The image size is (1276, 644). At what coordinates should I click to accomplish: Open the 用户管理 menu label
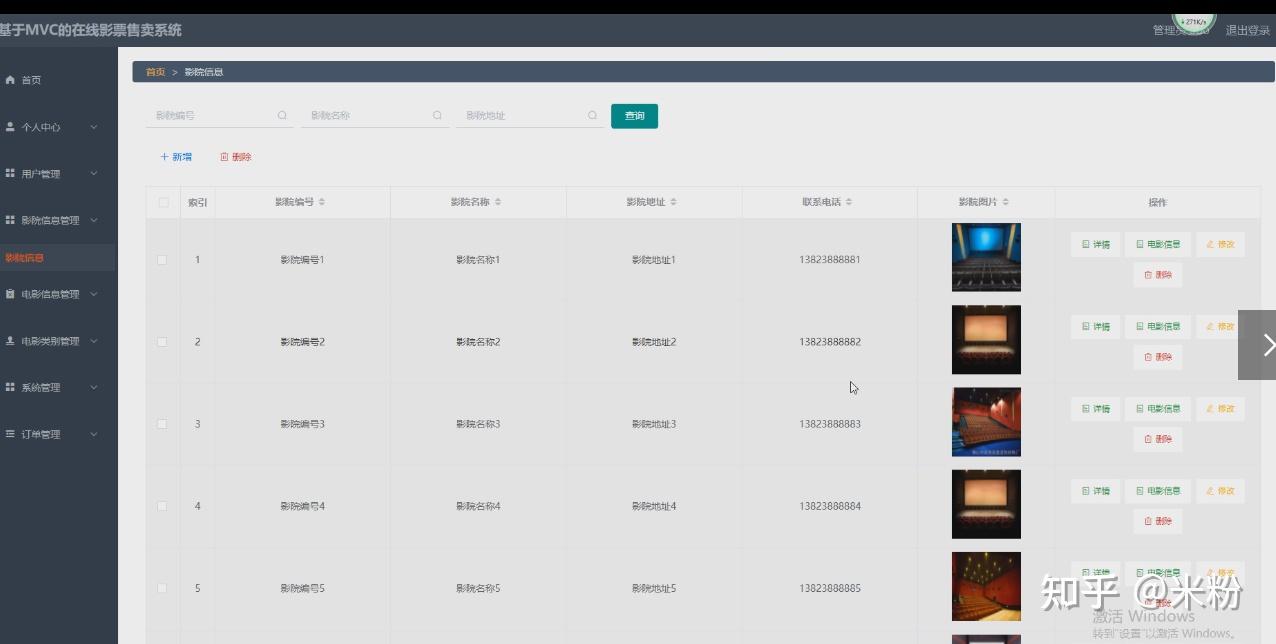click(41, 174)
